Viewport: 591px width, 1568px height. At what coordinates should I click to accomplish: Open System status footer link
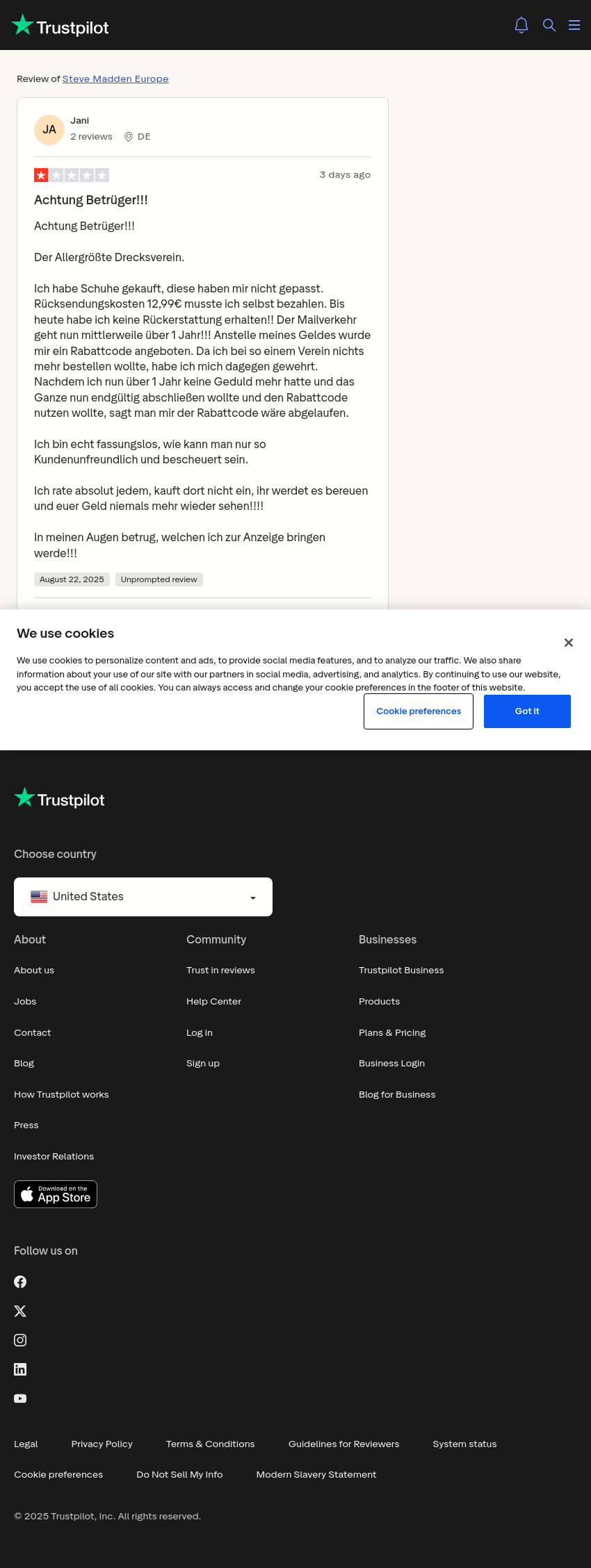coord(465,1444)
